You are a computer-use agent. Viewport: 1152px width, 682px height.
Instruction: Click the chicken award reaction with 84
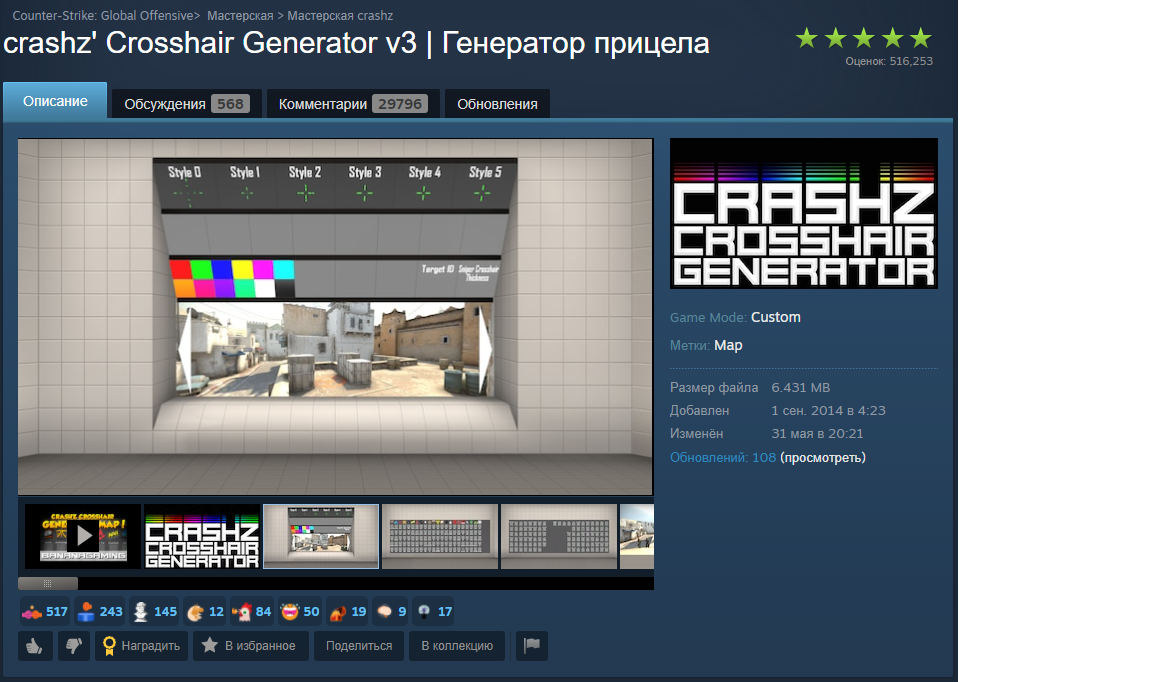251,611
